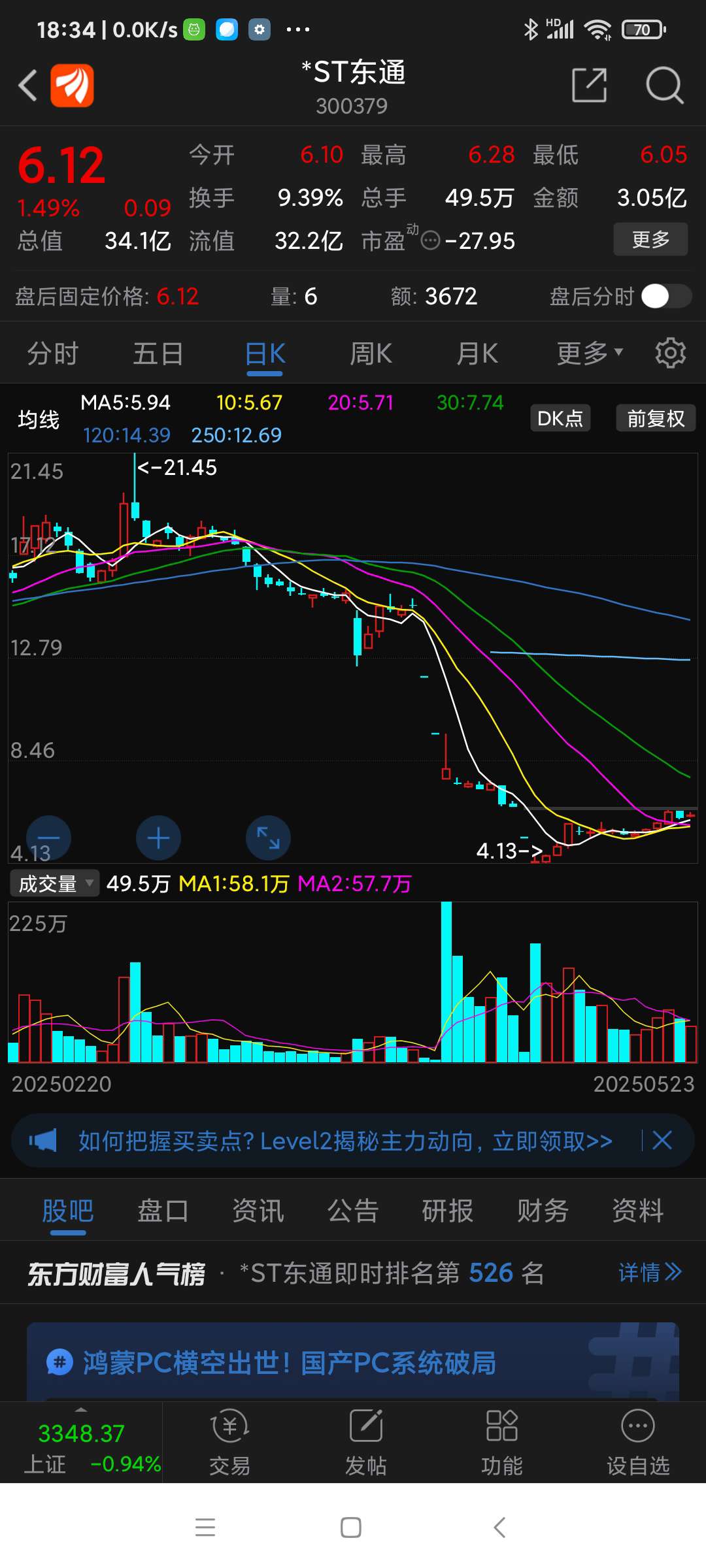The image size is (706, 1568).
Task: Open the 更多 chart period dropdown
Action: 590,353
